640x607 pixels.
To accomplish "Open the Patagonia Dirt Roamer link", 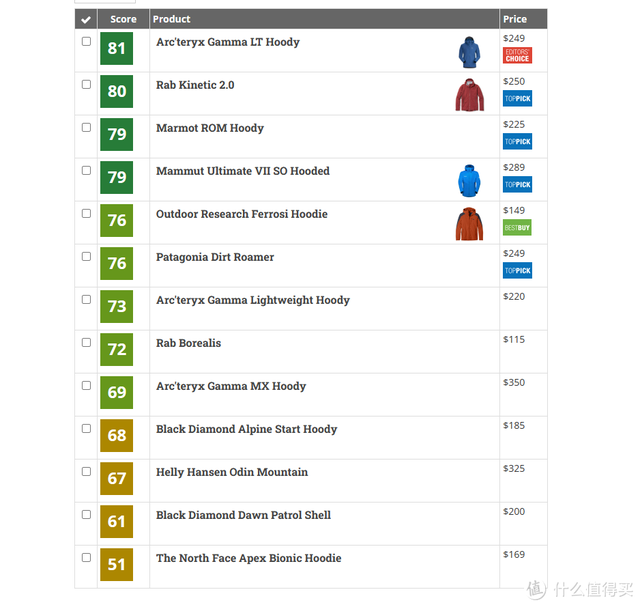I will (215, 257).
